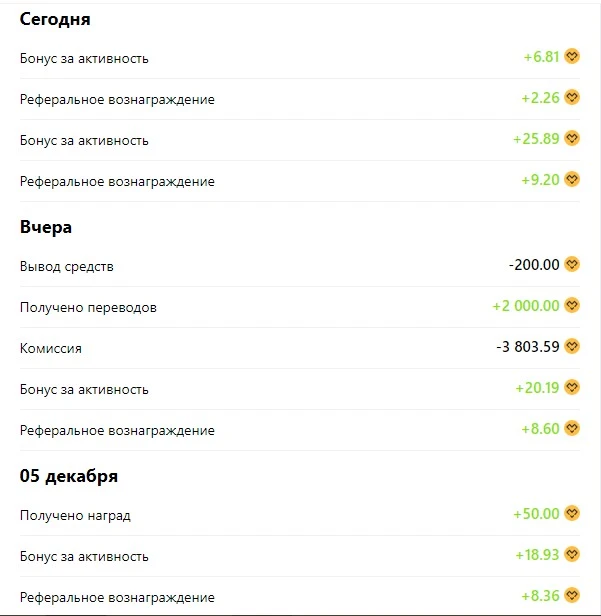Select the Сегодня section heading
Viewport: 601px width, 616px height.
click(x=55, y=19)
